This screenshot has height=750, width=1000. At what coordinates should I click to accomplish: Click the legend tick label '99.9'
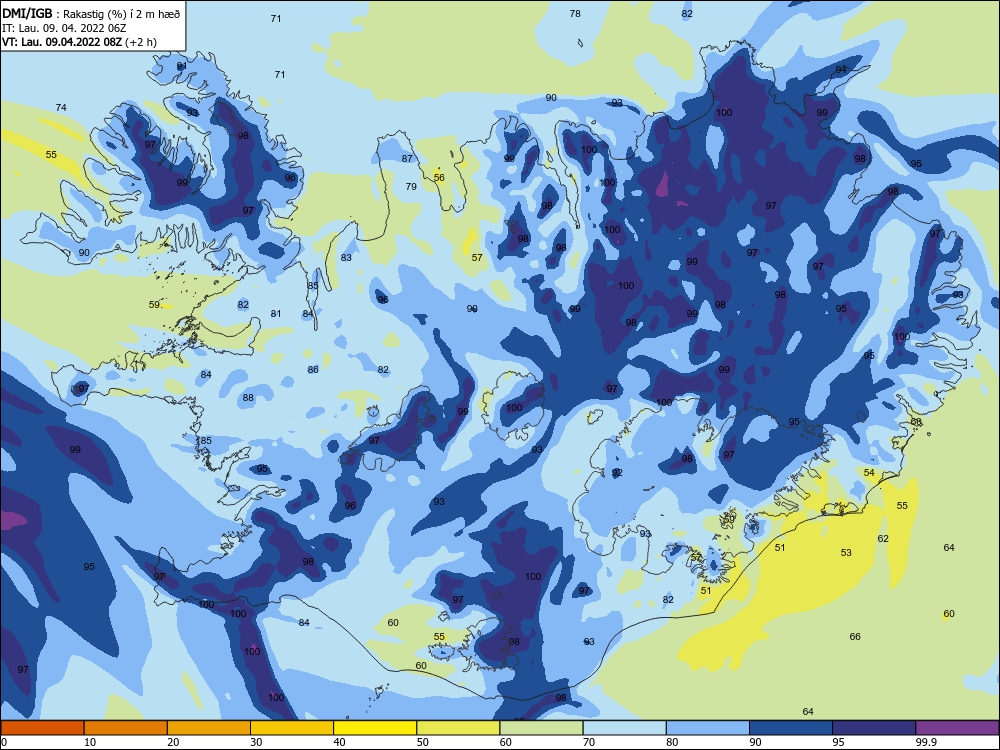926,742
